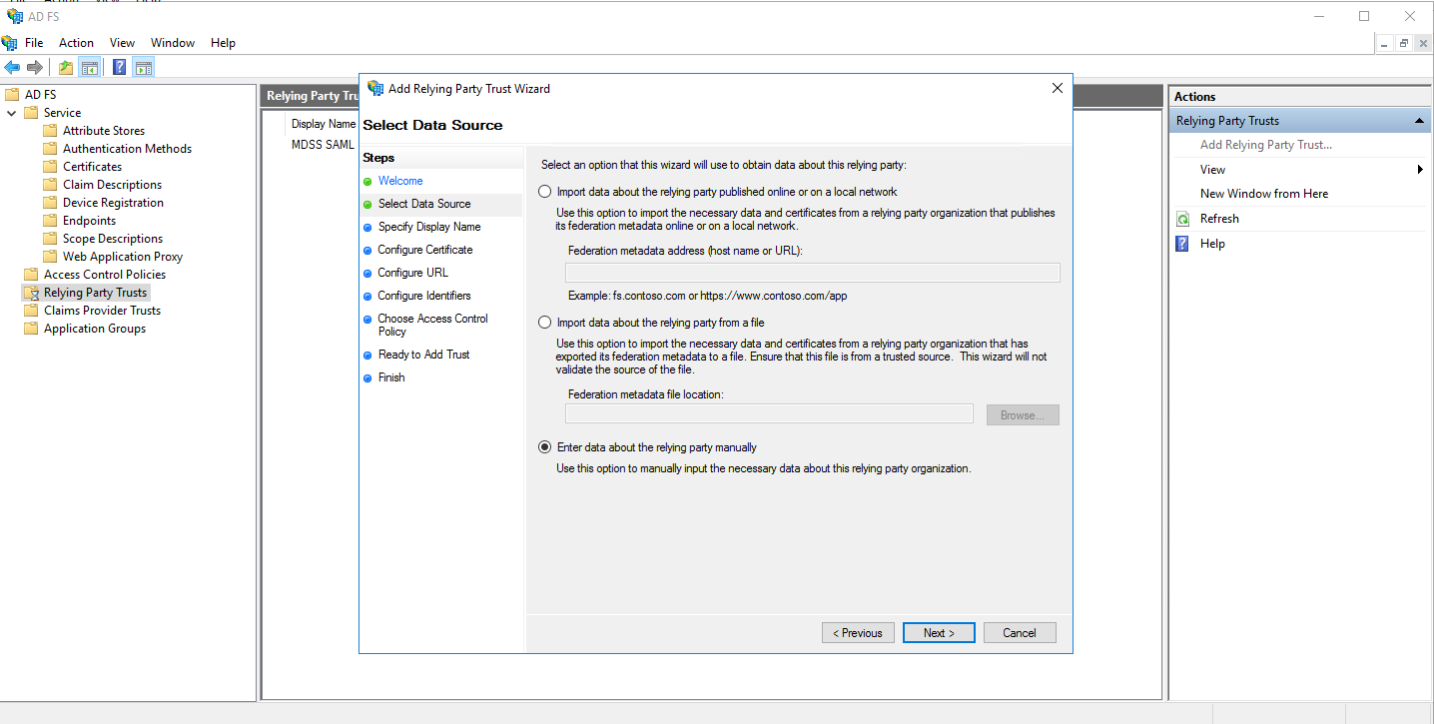Screen dimensions: 1434x724
Task: Click the Authentication Methods folder icon
Action: (x=50, y=149)
